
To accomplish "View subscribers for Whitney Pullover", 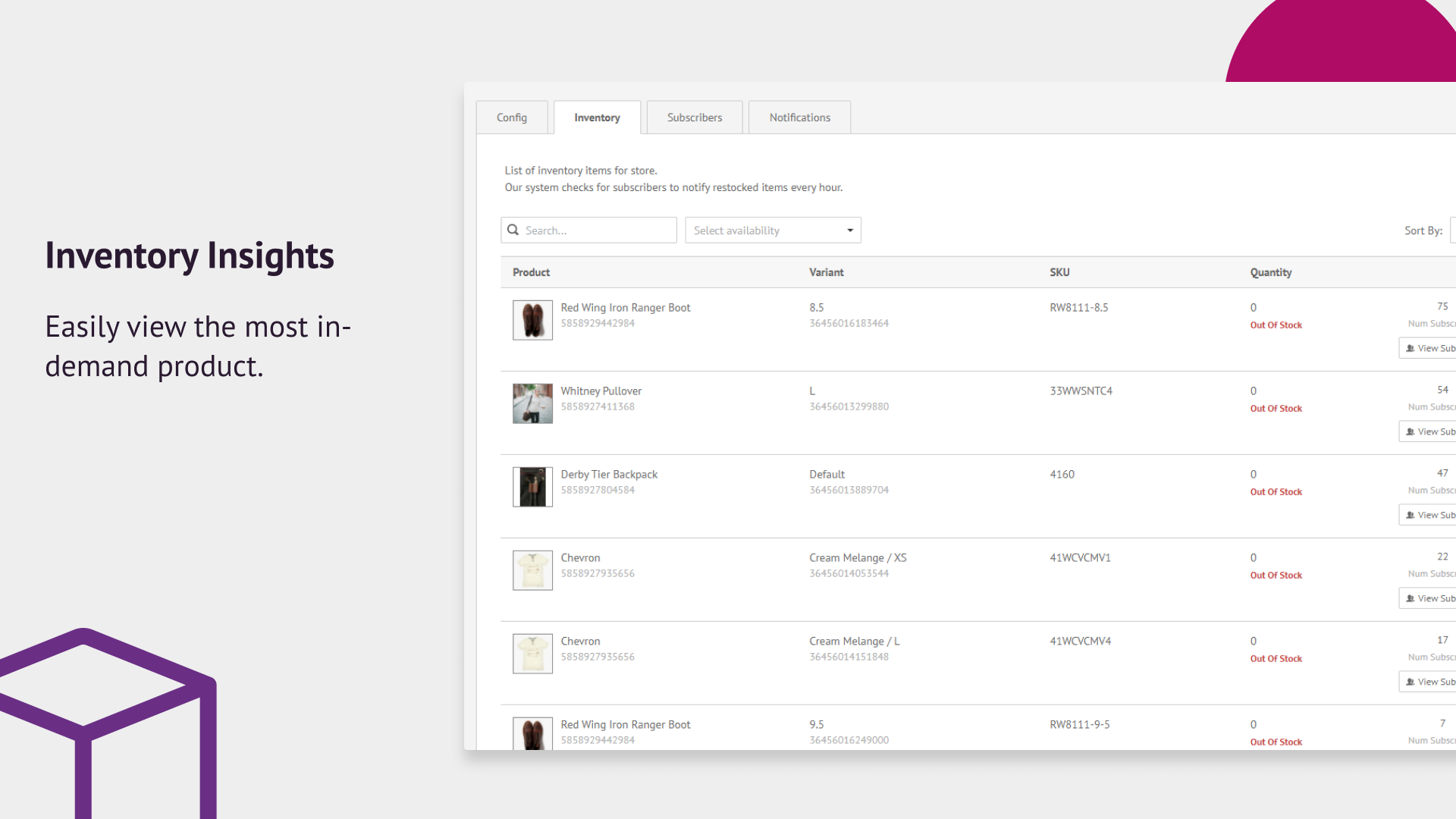I will (x=1429, y=431).
